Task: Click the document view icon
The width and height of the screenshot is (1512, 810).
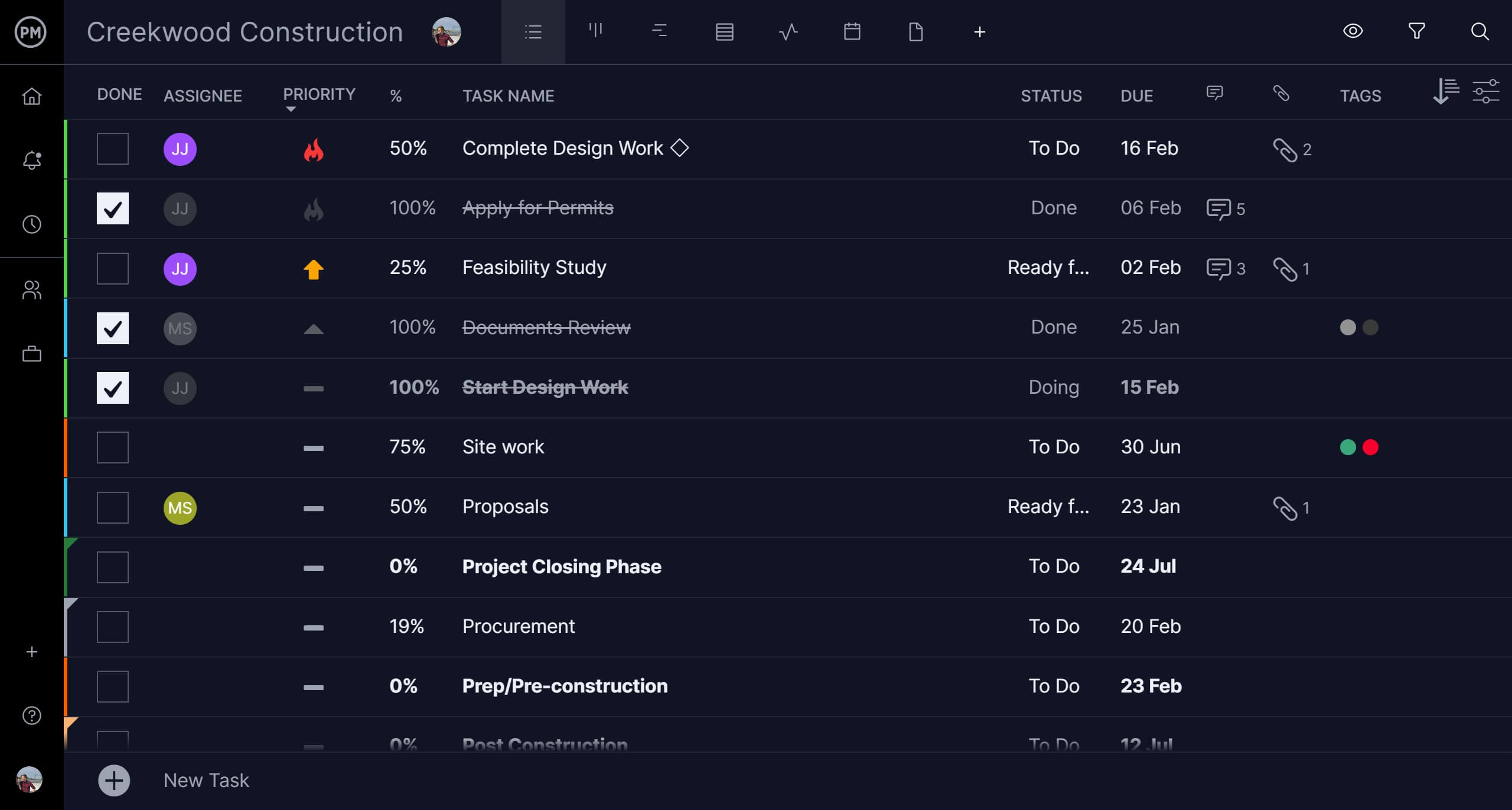Action: 916,32
